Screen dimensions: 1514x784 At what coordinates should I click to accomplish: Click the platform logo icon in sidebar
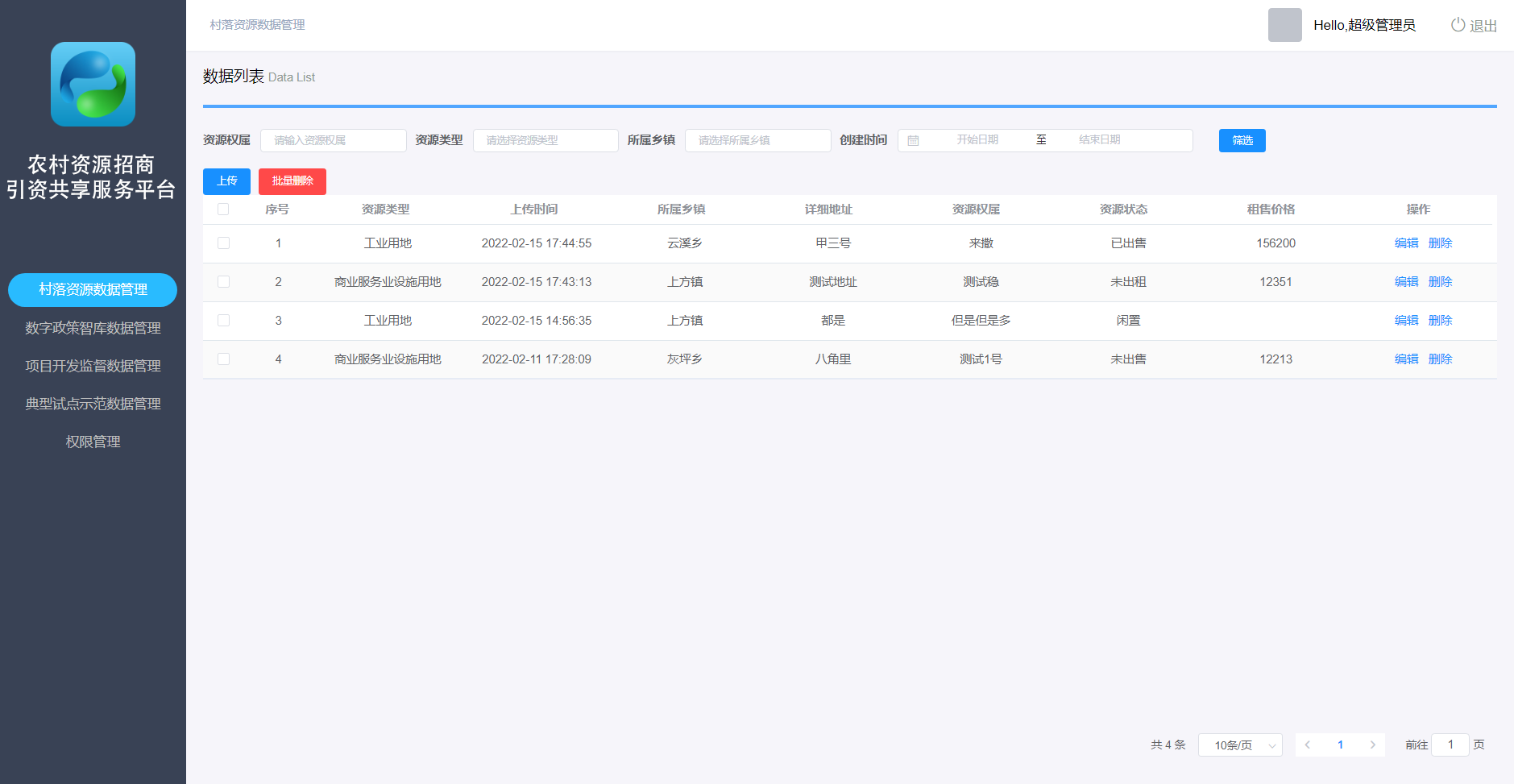tap(93, 85)
